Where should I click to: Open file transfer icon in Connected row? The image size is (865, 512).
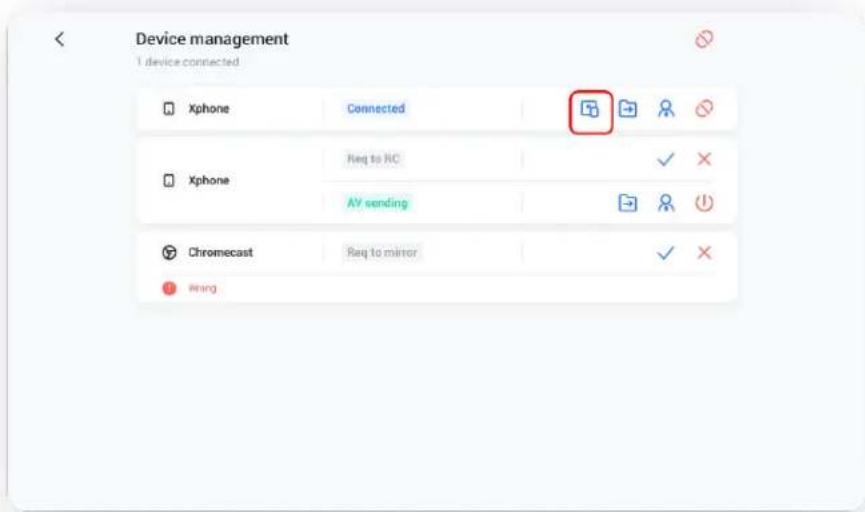pyautogui.click(x=628, y=109)
